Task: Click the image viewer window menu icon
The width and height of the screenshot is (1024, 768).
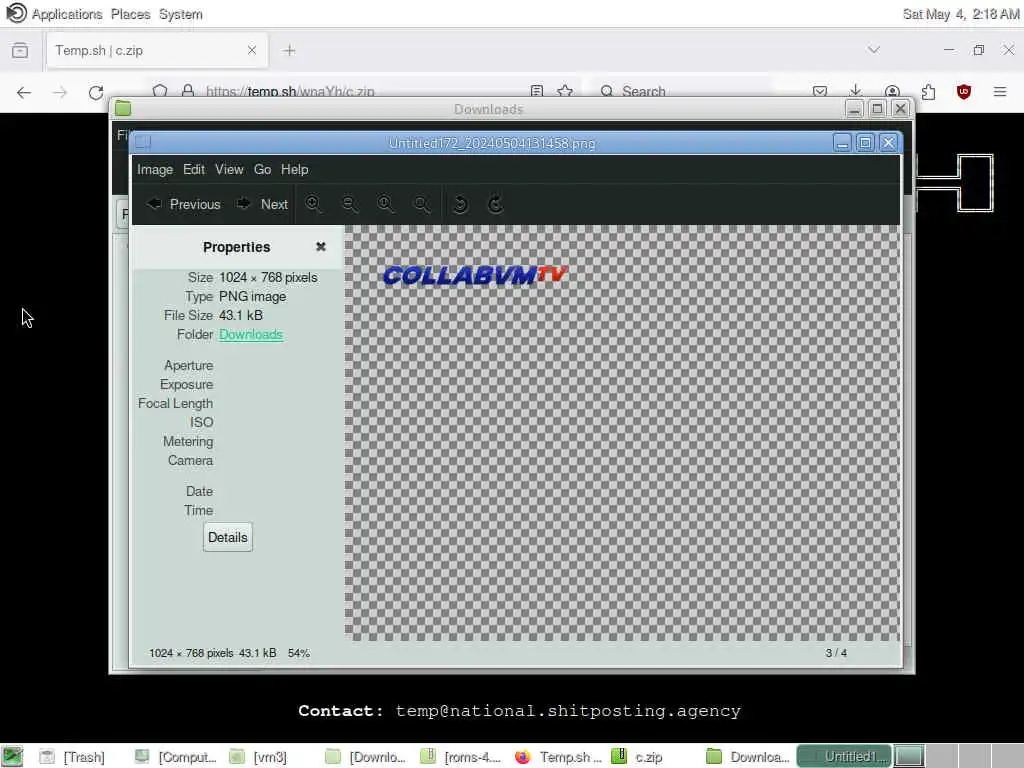Action: [x=143, y=142]
